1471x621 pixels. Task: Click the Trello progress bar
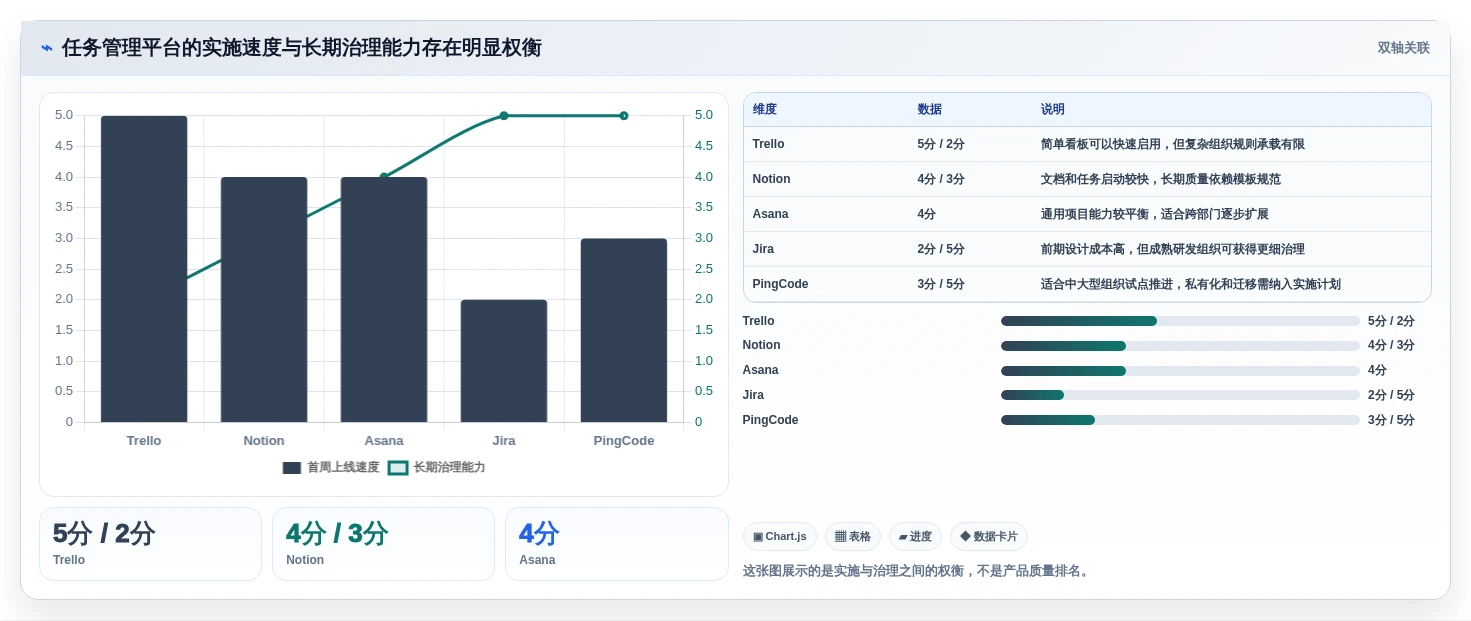pyautogui.click(x=1180, y=321)
